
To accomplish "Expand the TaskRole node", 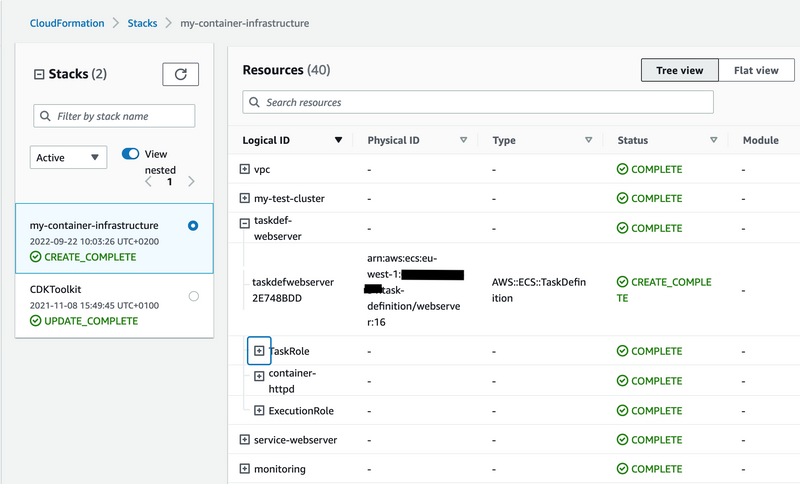I will (x=259, y=351).
